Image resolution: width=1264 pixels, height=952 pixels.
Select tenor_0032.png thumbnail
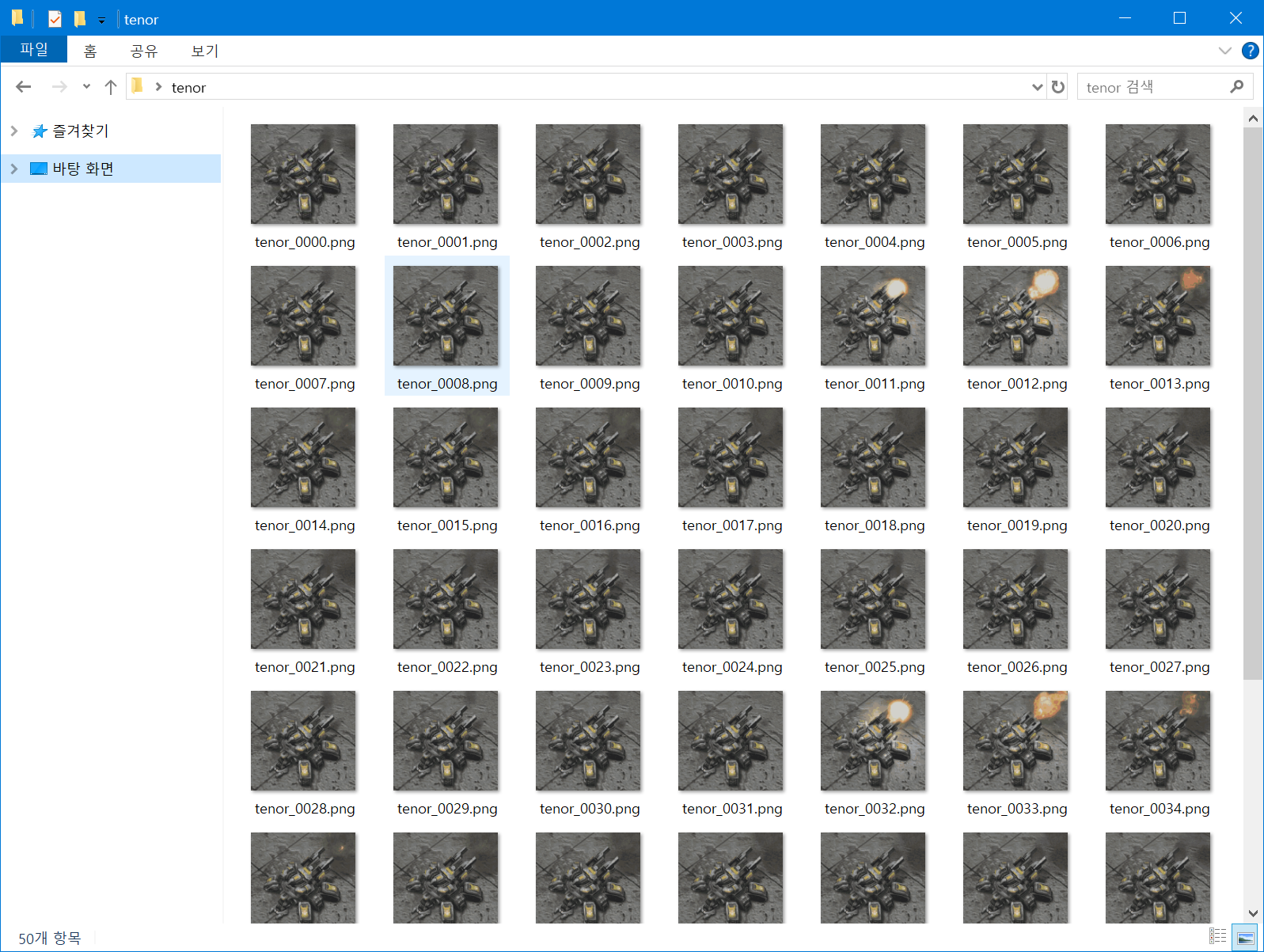(x=873, y=741)
